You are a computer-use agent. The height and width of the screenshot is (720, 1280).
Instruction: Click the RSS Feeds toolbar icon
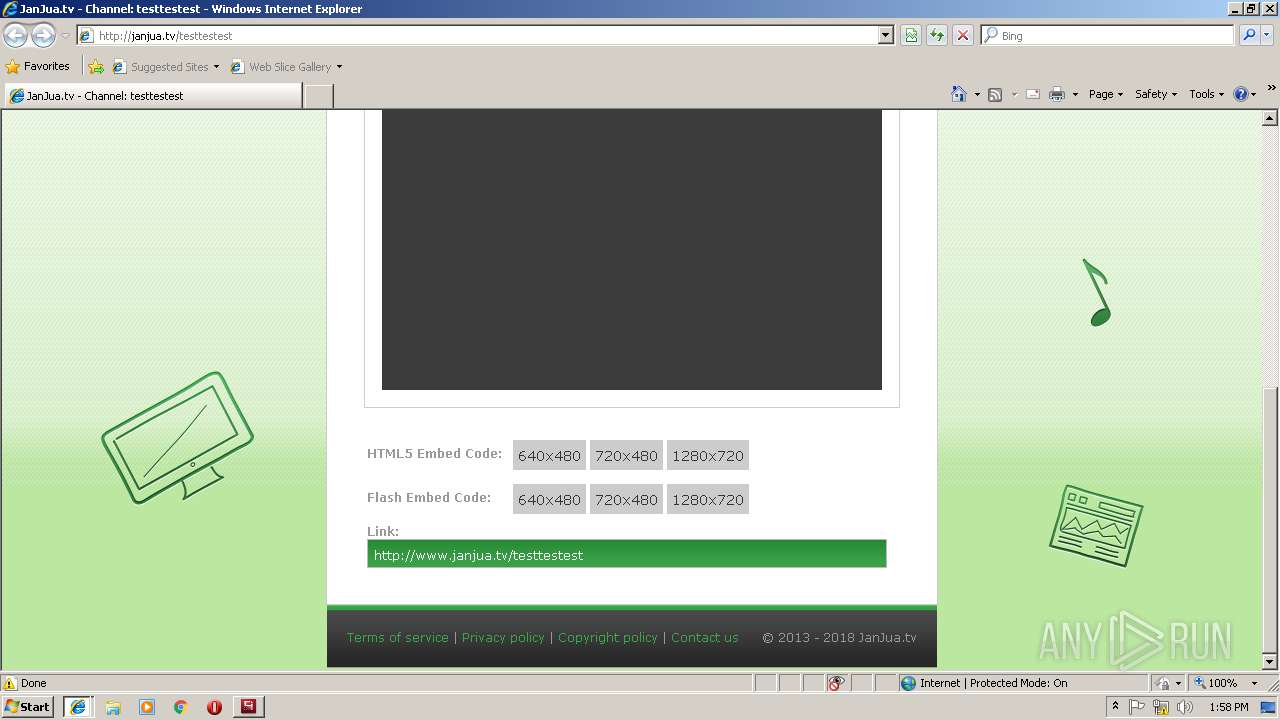[x=995, y=94]
